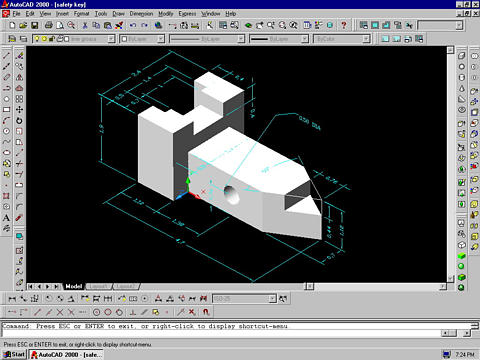Screen dimensions: 480x360
Task: Open the lineweight ByLayer dropdown
Action: click(x=305, y=39)
